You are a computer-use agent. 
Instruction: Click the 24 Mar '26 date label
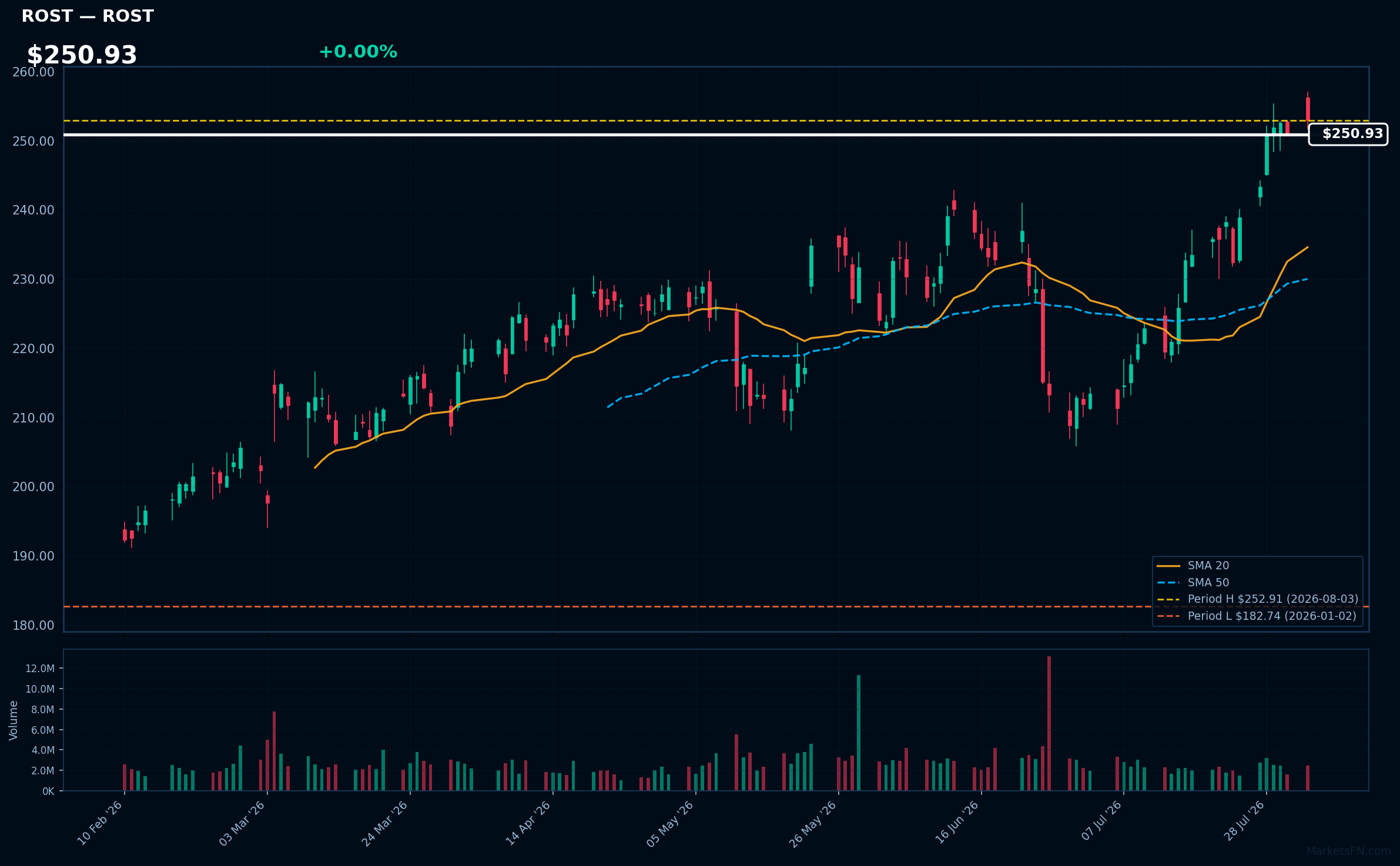tap(384, 823)
